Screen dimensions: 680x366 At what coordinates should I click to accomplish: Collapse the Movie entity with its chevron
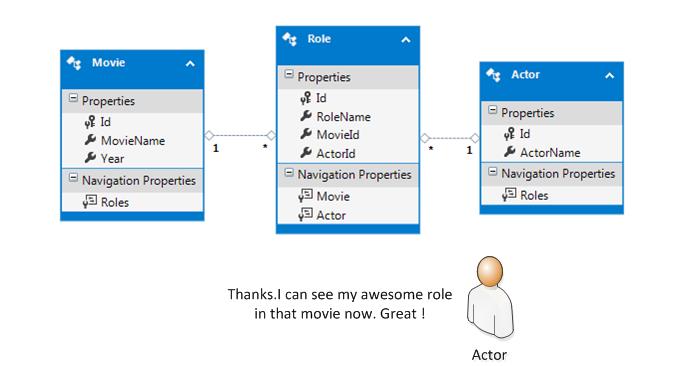[x=190, y=64]
